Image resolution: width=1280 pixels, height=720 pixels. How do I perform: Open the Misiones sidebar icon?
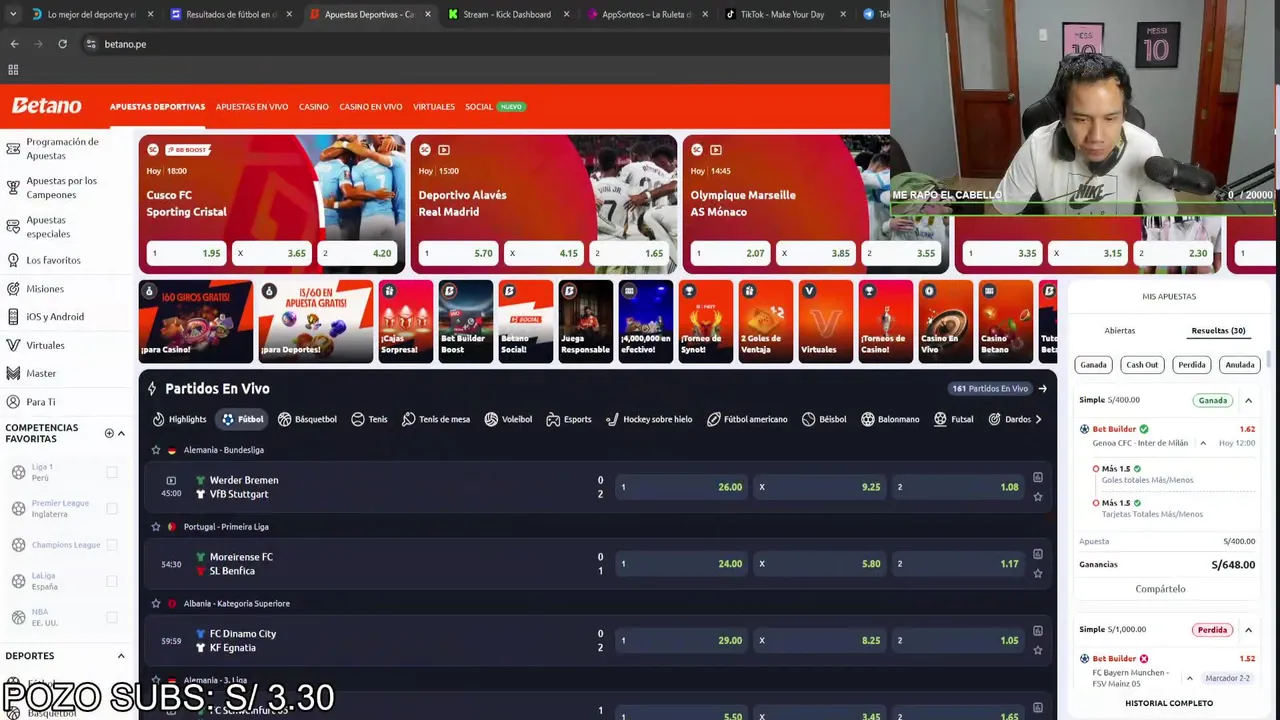click(x=13, y=289)
